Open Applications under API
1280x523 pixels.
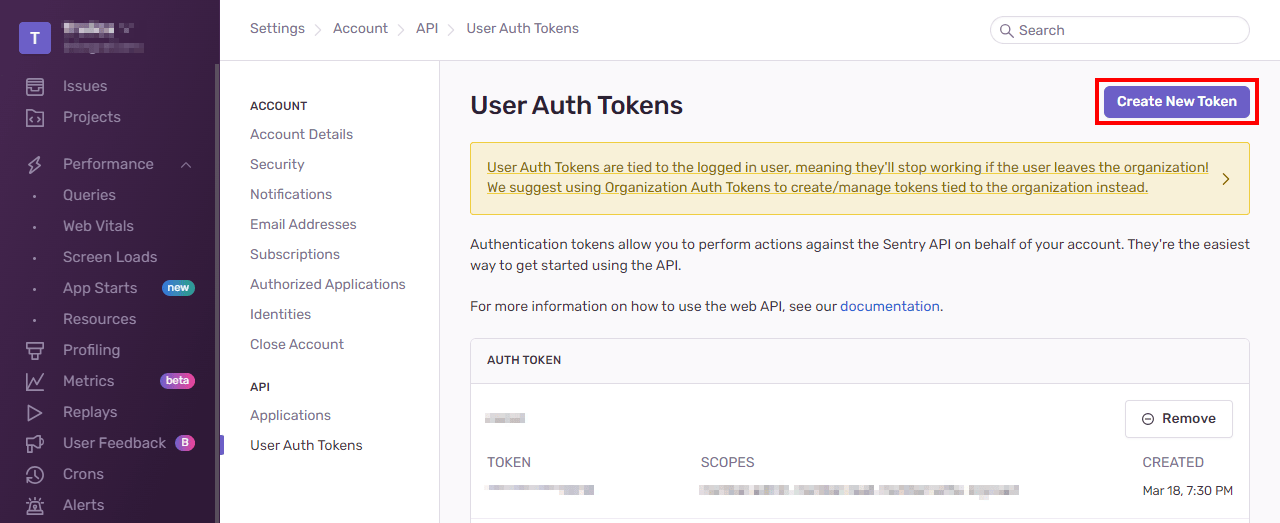click(x=290, y=415)
